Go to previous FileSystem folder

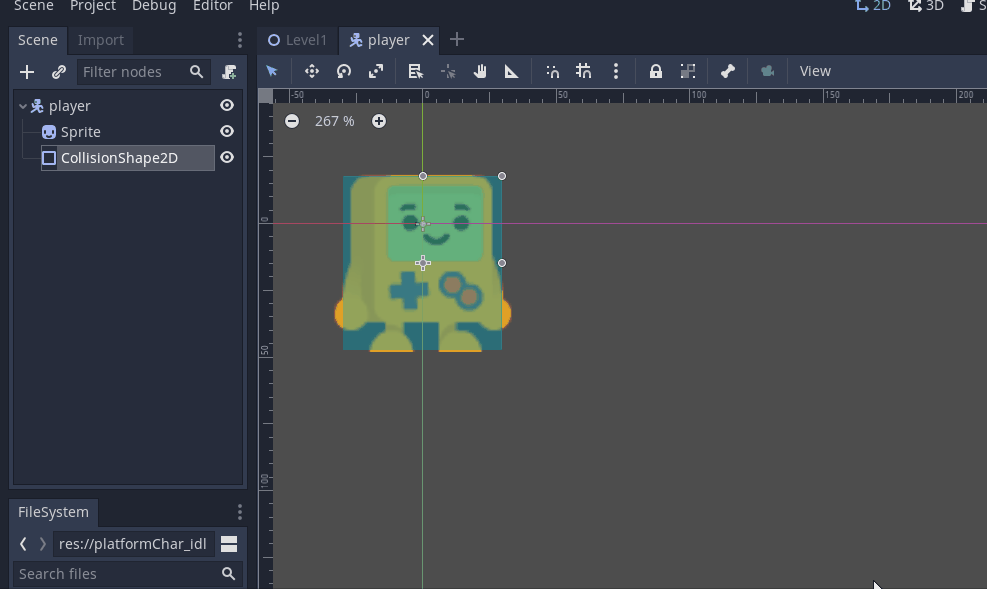click(23, 544)
